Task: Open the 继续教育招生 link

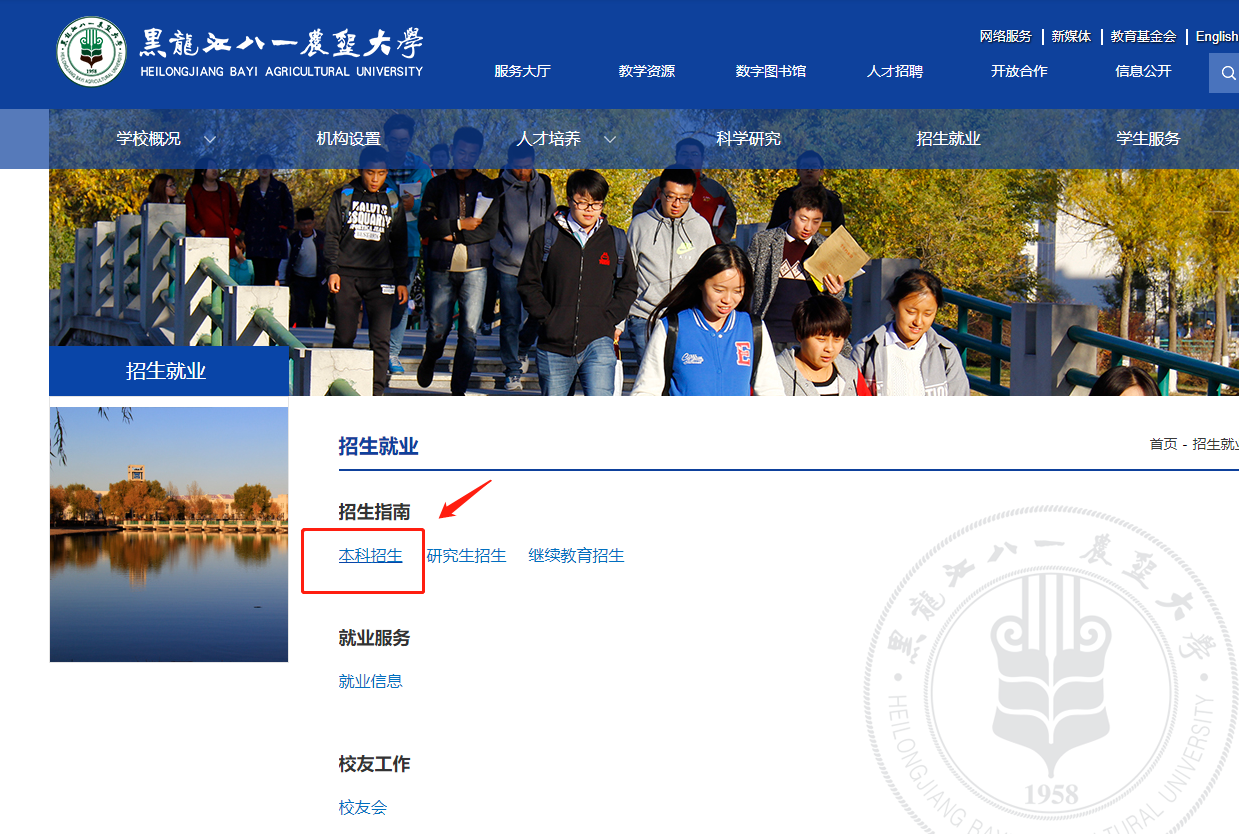Action: point(576,555)
